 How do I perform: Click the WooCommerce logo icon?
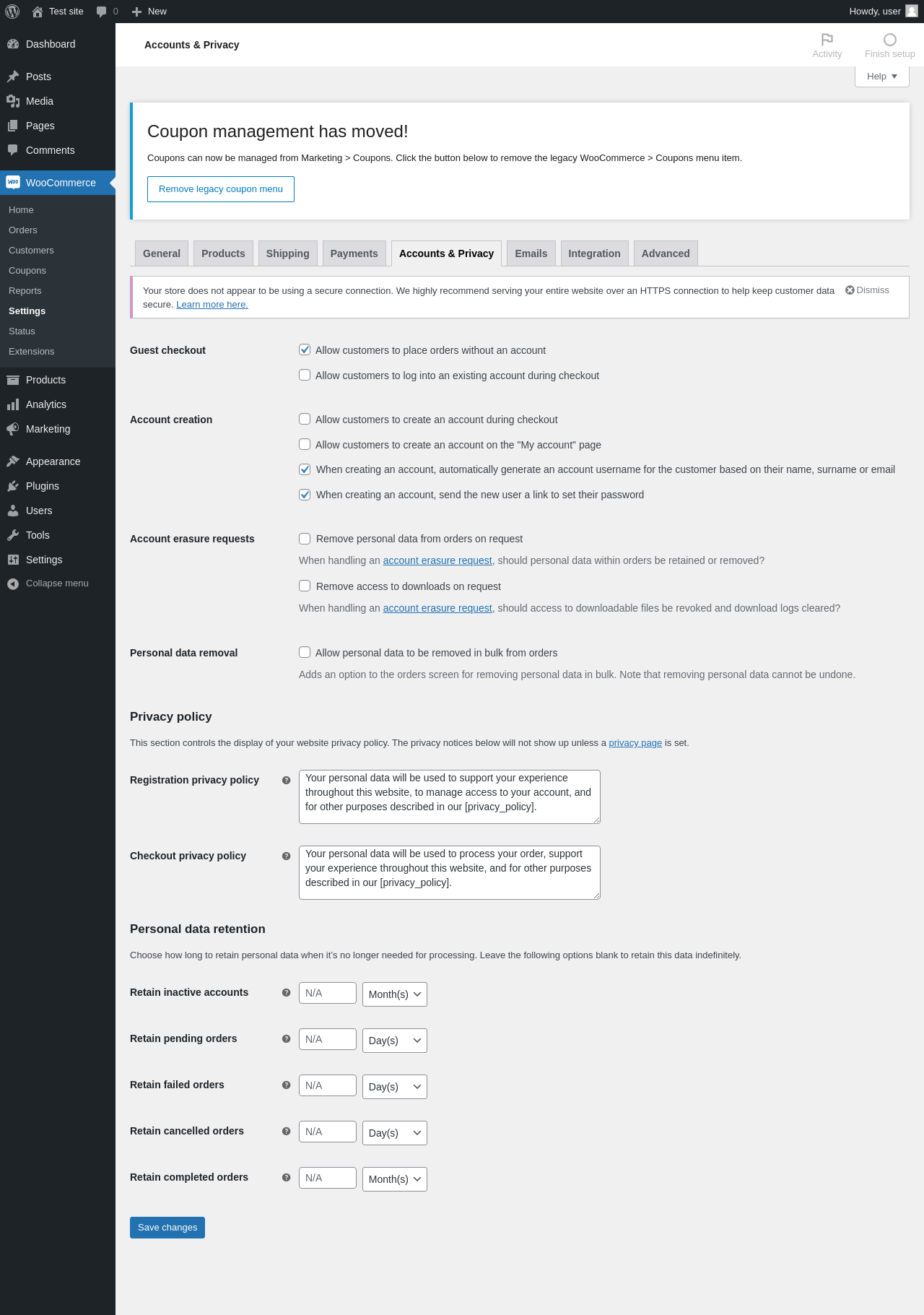pos(13,183)
